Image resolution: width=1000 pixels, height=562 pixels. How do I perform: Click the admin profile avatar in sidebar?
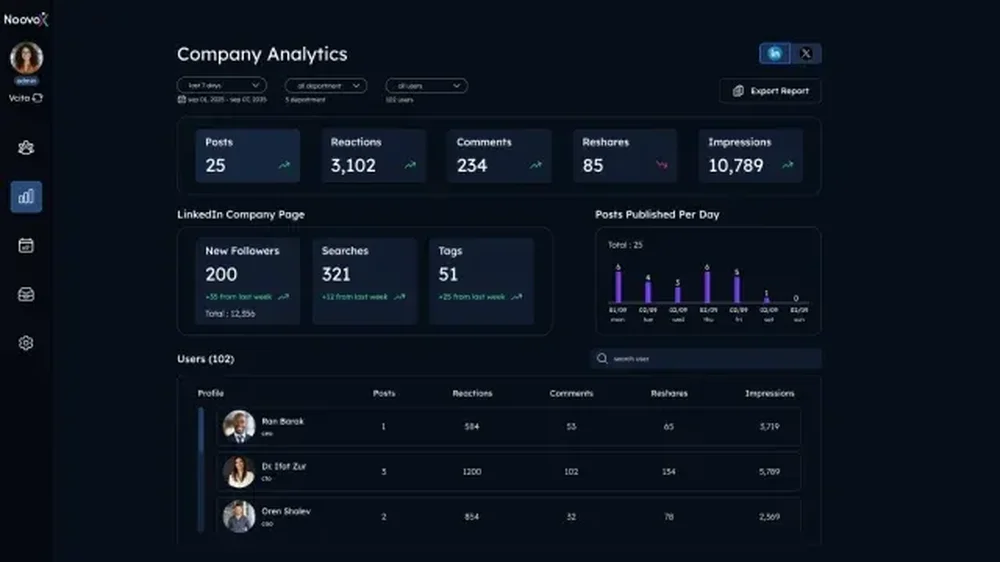pyautogui.click(x=26, y=58)
